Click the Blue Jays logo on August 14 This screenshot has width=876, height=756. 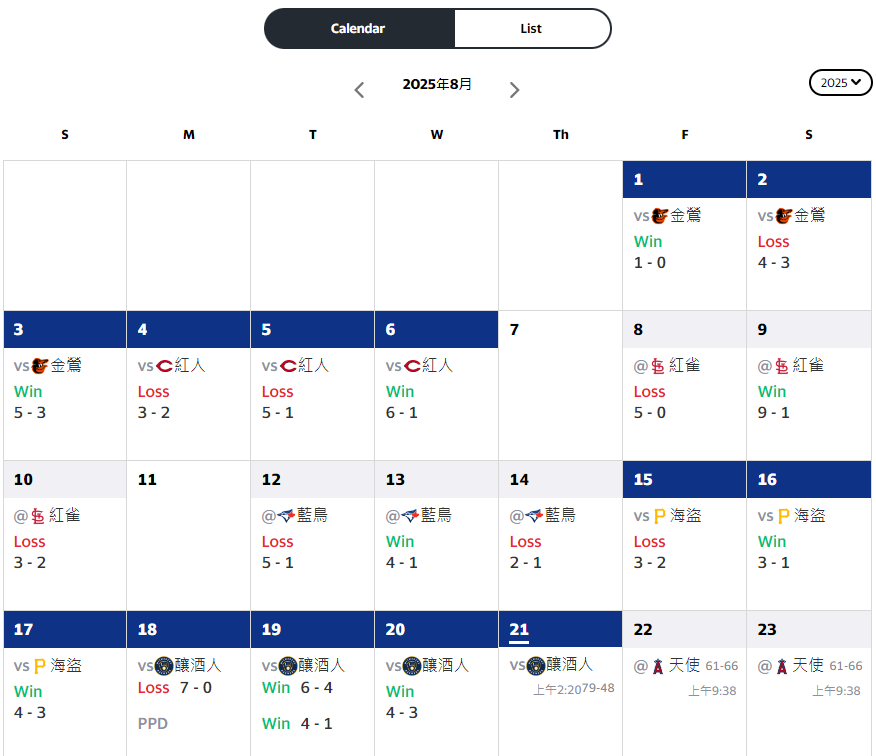534,516
